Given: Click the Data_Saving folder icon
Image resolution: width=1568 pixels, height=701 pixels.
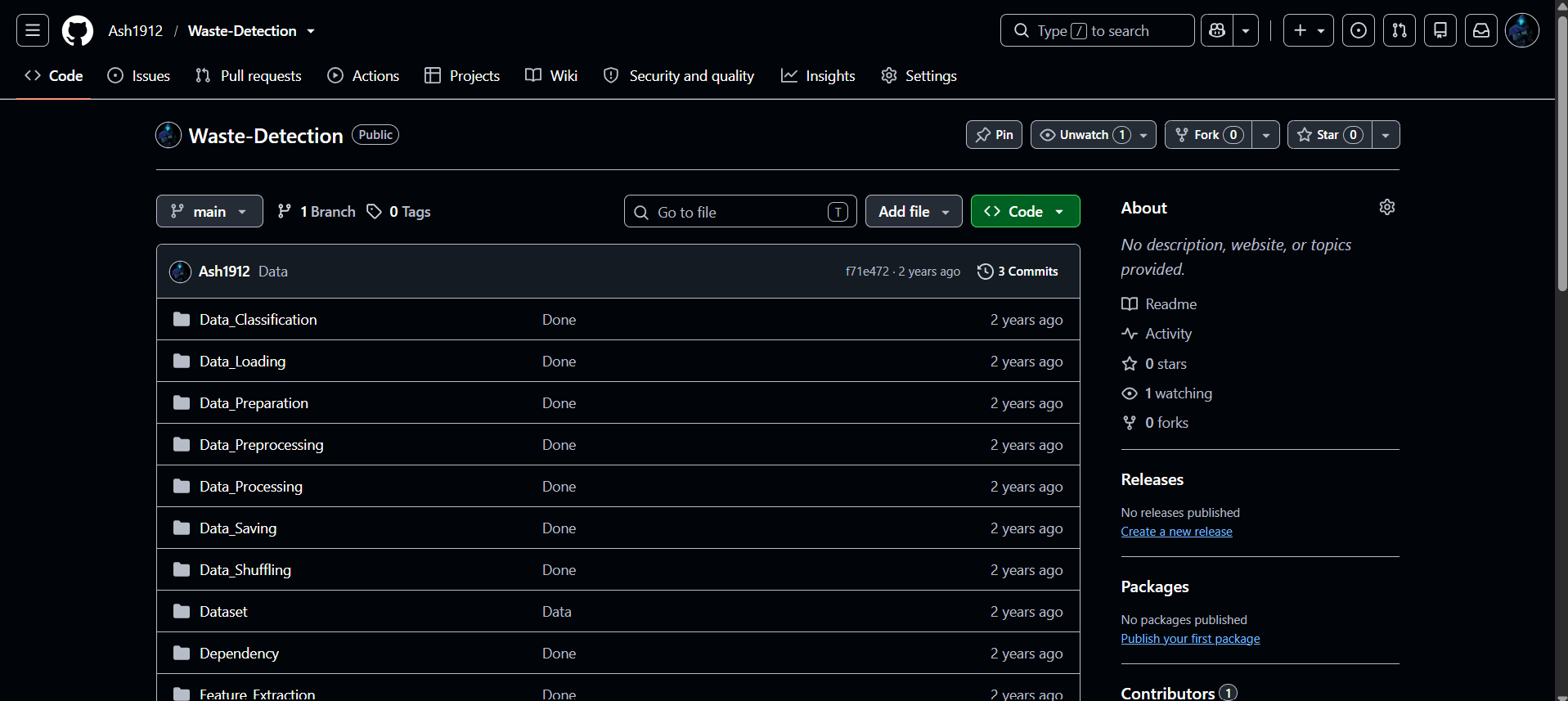Looking at the screenshot, I should [x=182, y=528].
